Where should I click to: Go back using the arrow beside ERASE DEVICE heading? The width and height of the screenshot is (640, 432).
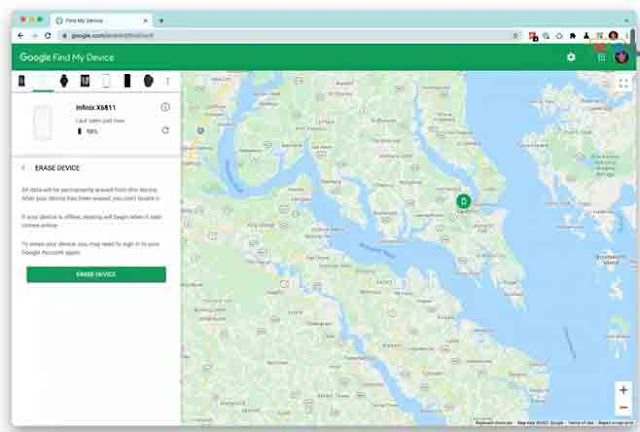pos(24,168)
